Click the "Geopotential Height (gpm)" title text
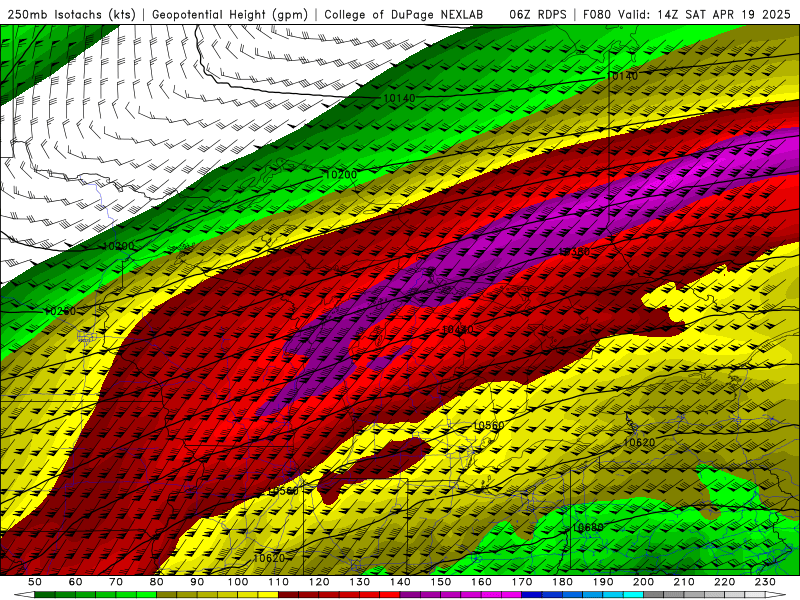 pos(230,14)
